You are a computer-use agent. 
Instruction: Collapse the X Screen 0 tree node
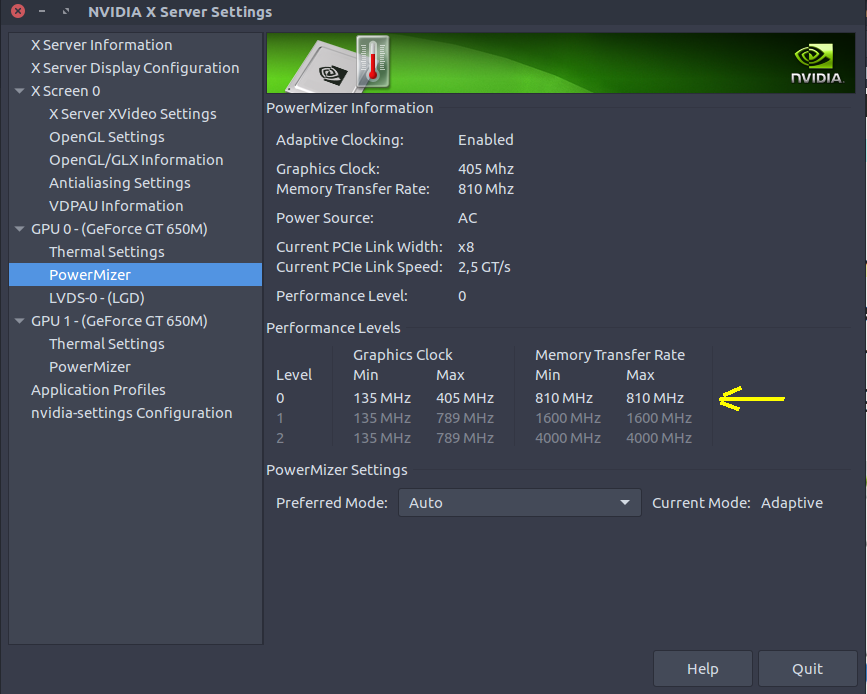tap(19, 91)
